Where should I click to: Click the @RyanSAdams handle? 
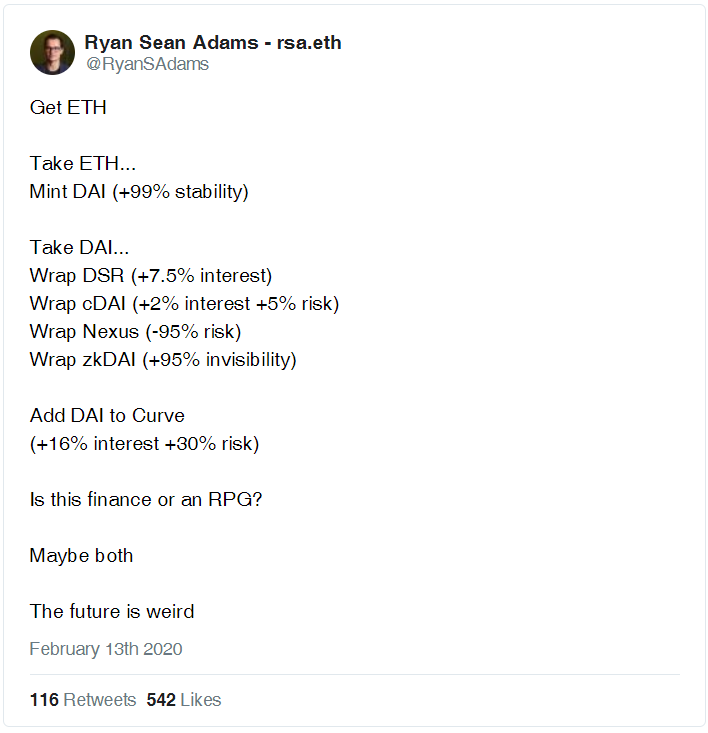coord(147,64)
